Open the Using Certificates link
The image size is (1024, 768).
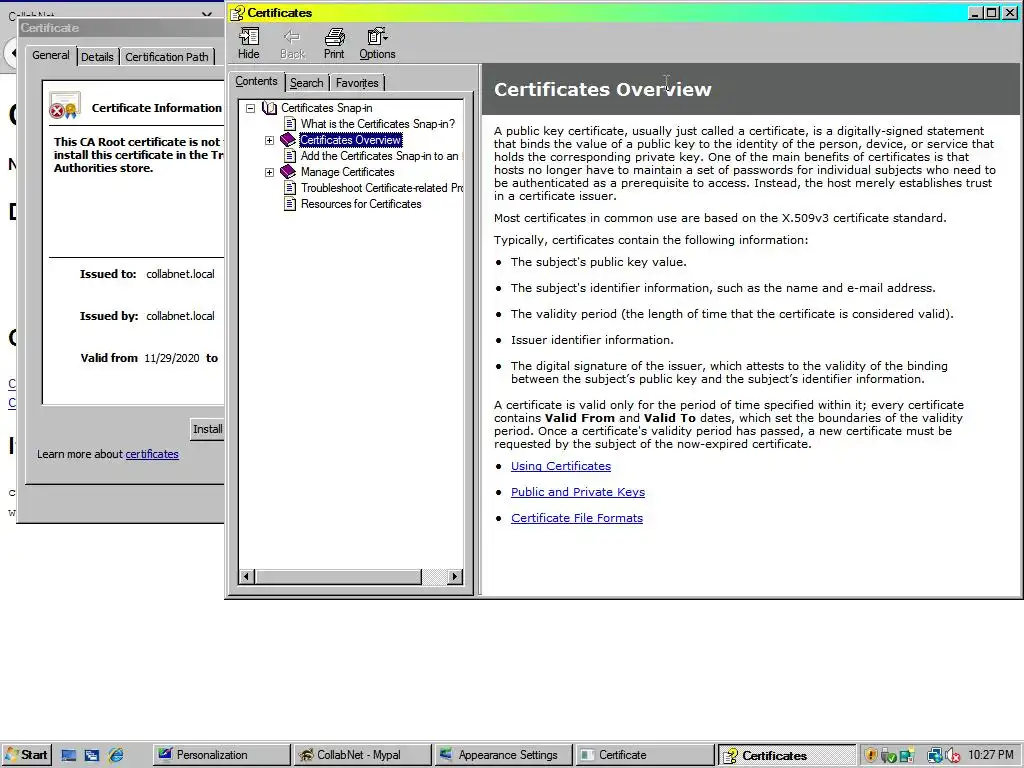561,466
